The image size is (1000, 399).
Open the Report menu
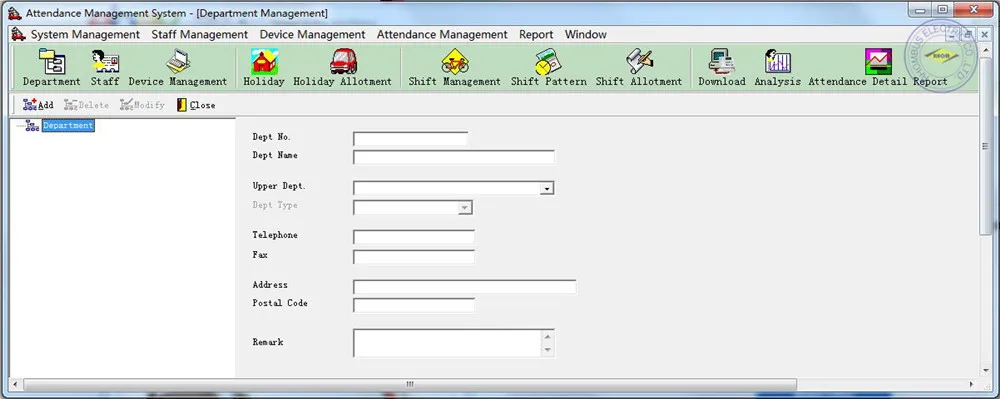(536, 34)
